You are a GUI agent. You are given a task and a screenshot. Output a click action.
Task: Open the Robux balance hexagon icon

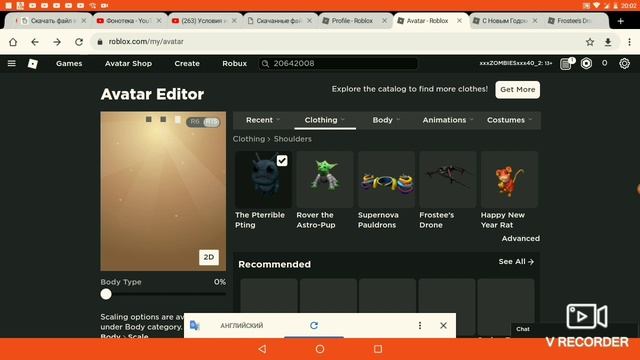586,63
